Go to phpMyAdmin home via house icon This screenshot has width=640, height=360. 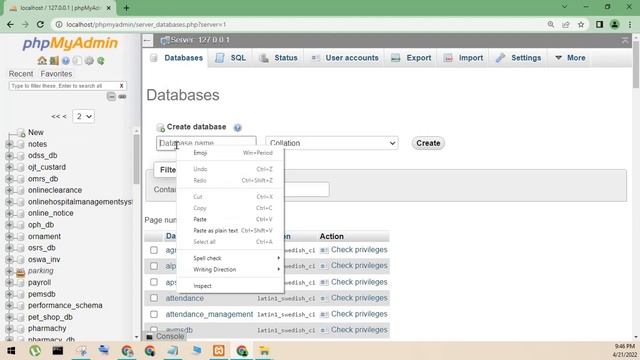(42, 61)
